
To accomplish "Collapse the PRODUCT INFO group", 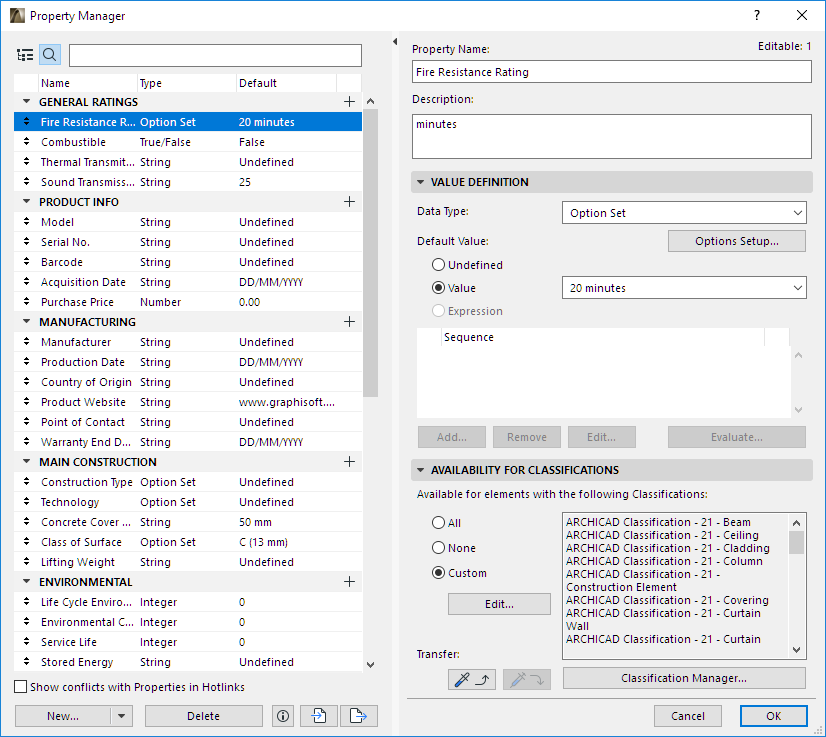I will click(x=26, y=201).
